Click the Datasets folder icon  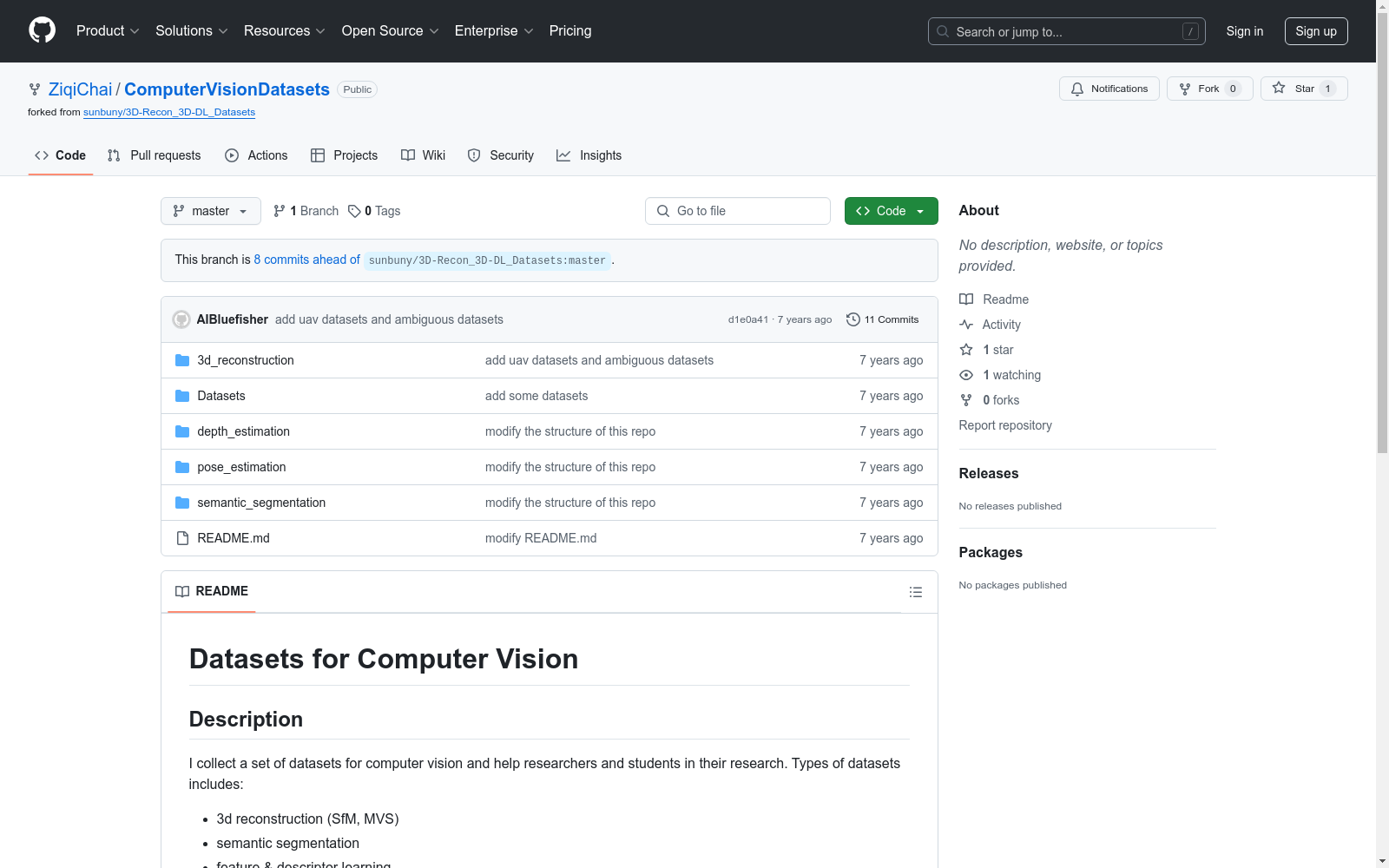tap(182, 396)
